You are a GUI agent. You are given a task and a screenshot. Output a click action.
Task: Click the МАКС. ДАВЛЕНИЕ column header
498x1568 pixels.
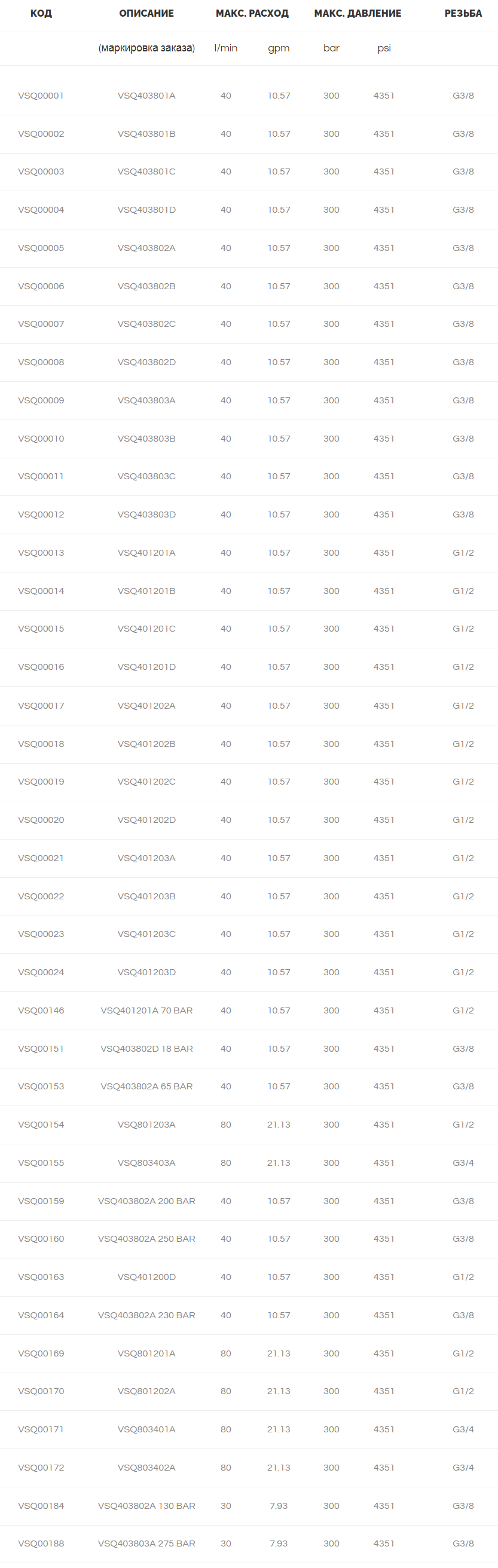(358, 13)
